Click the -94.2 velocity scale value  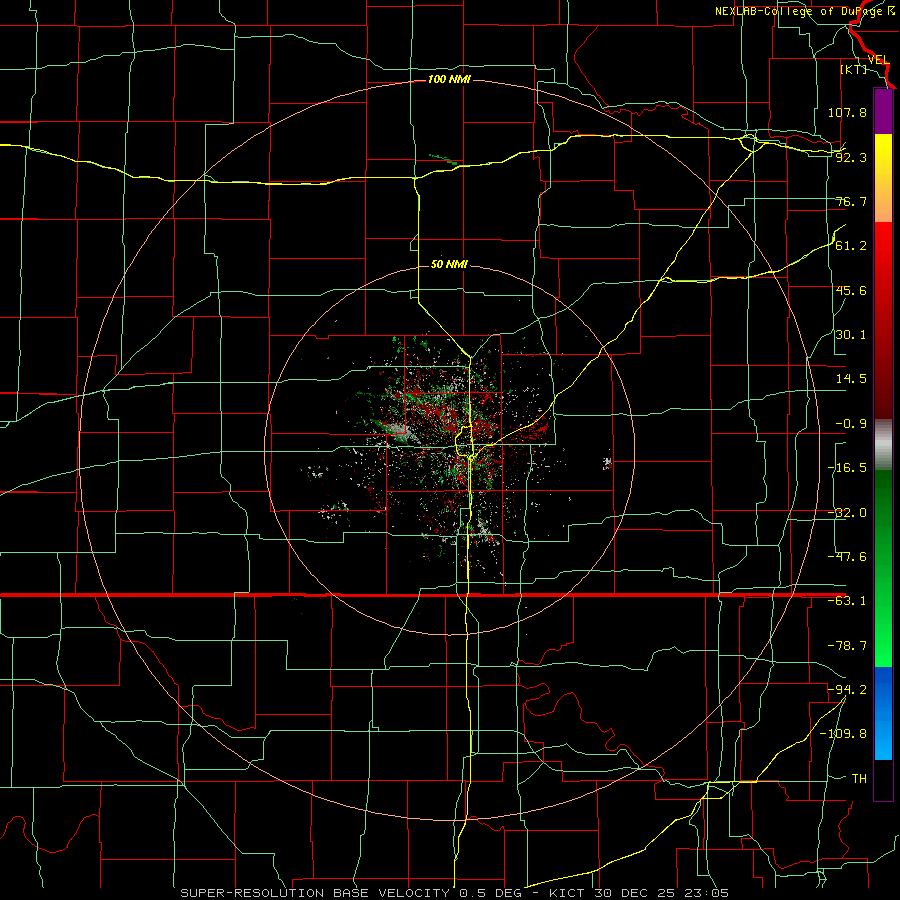pyautogui.click(x=847, y=689)
